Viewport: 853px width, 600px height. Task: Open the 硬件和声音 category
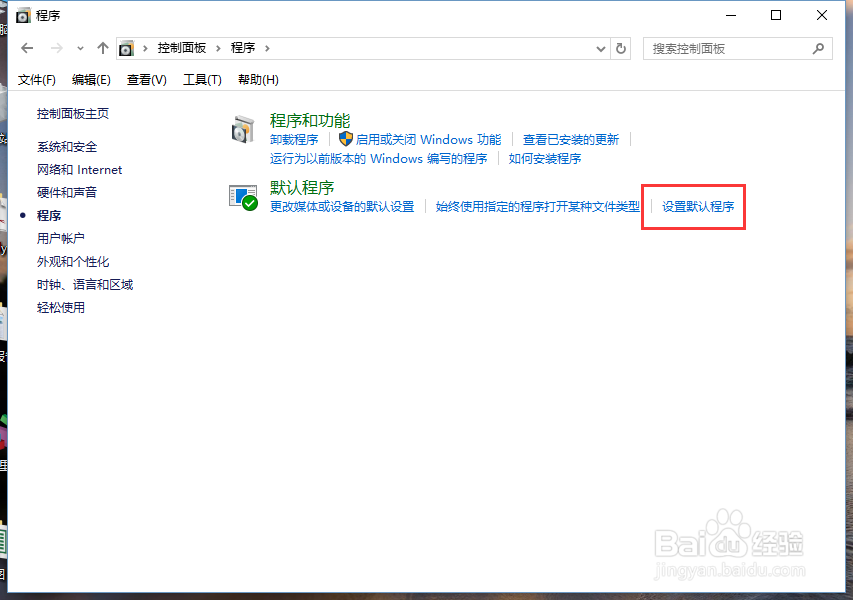67,193
